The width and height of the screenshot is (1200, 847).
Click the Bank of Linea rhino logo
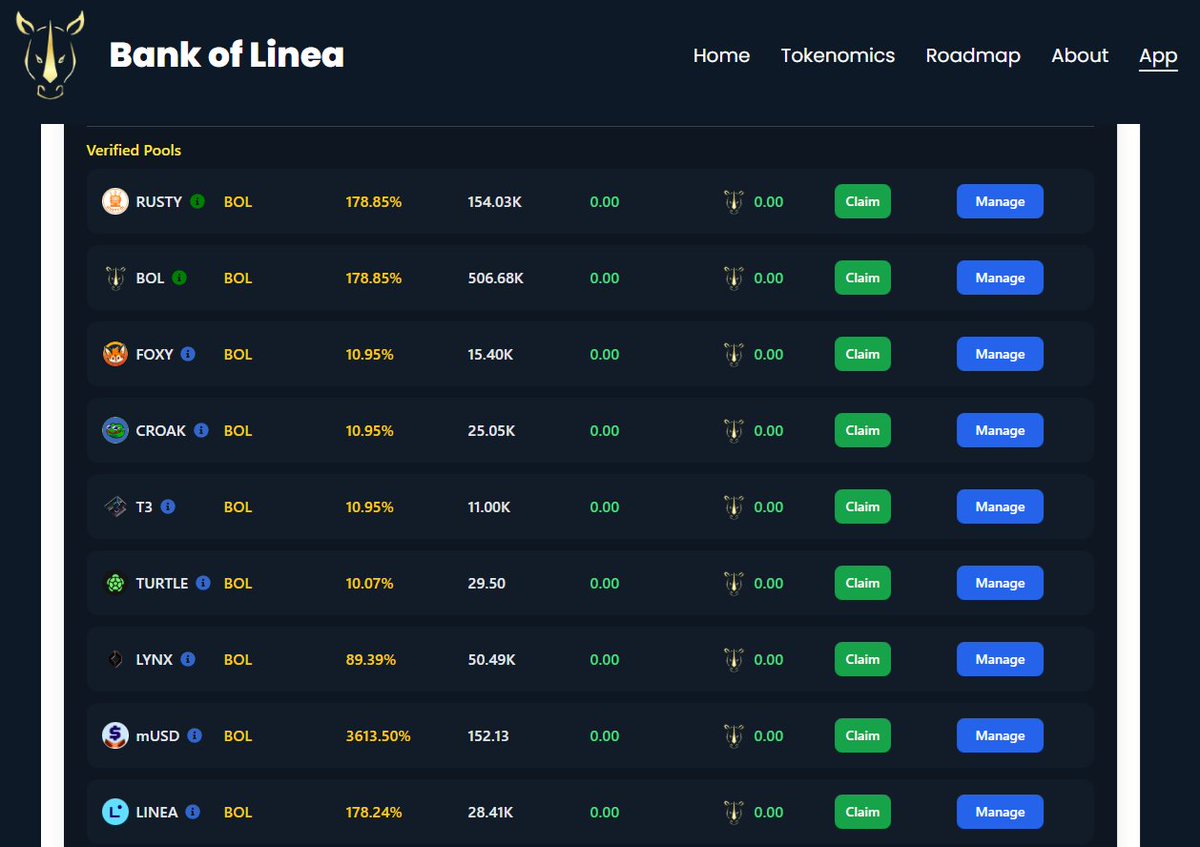(x=50, y=55)
